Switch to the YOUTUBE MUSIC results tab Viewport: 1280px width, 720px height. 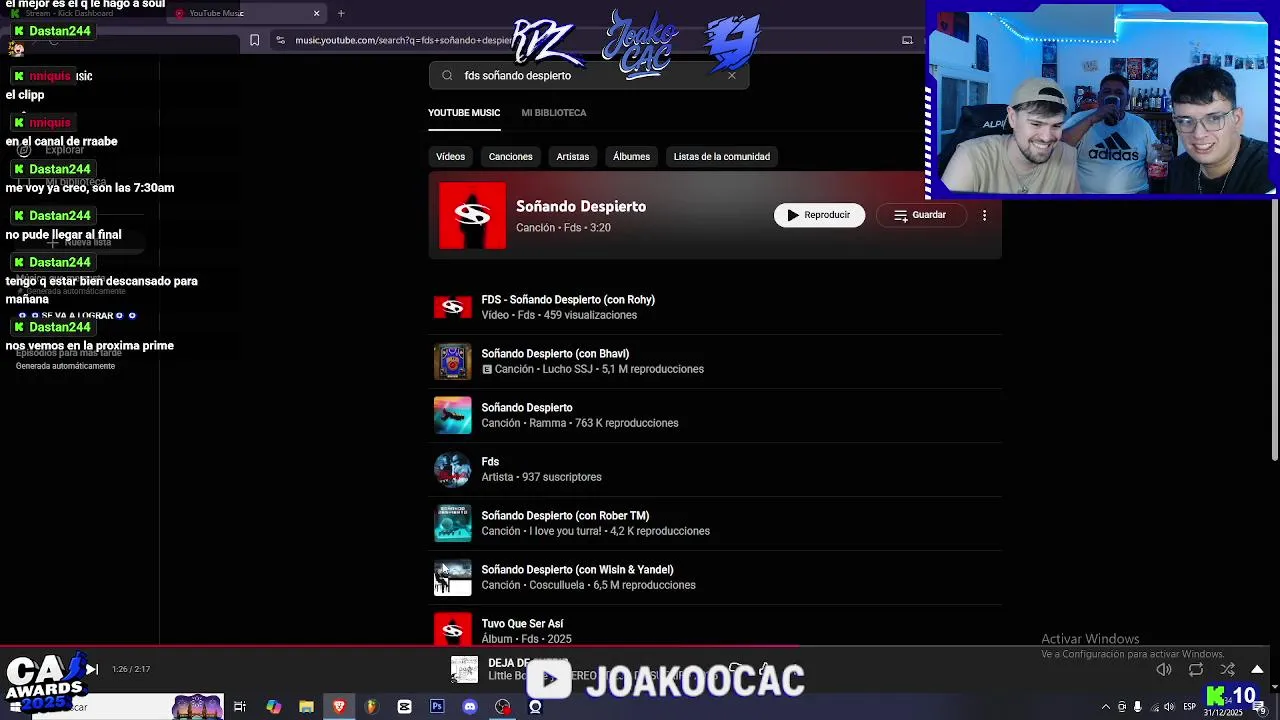[x=464, y=113]
